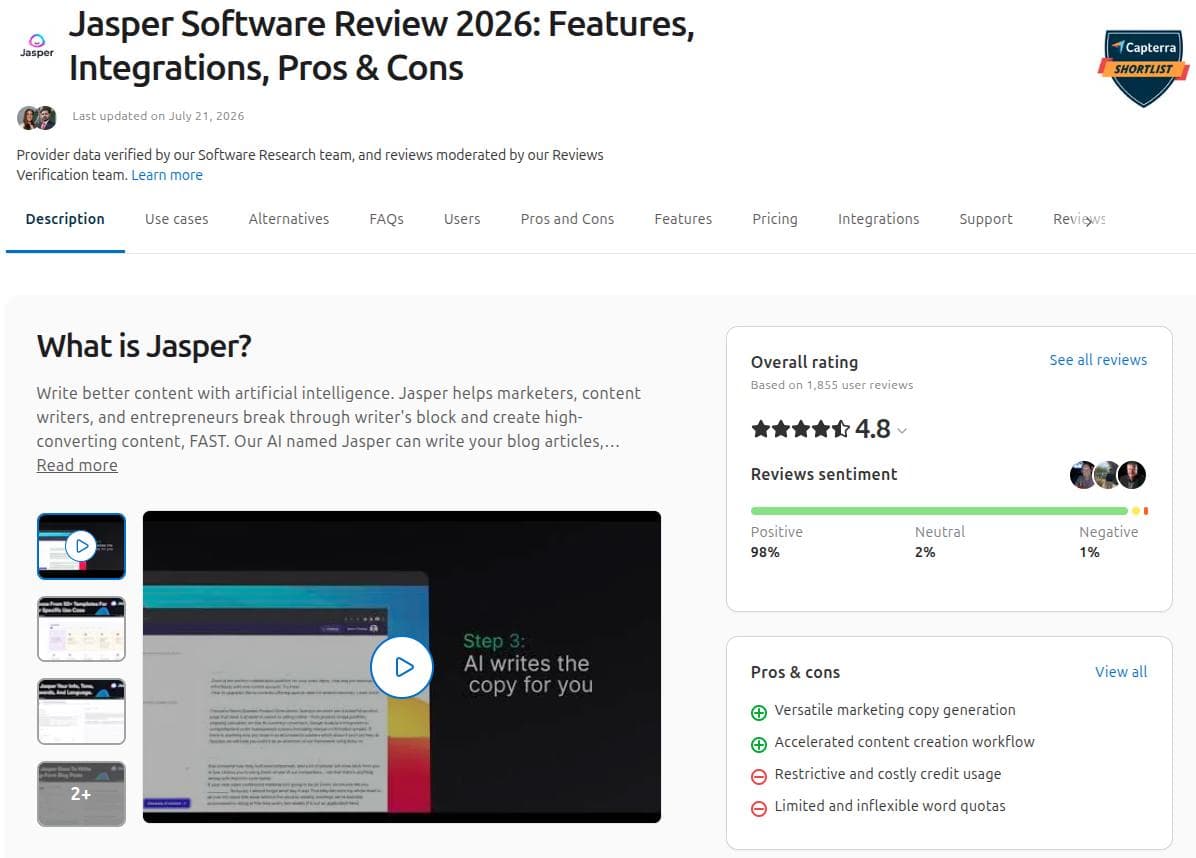Select the third screenshot thumbnail
Image resolution: width=1196 pixels, height=858 pixels.
(82, 711)
